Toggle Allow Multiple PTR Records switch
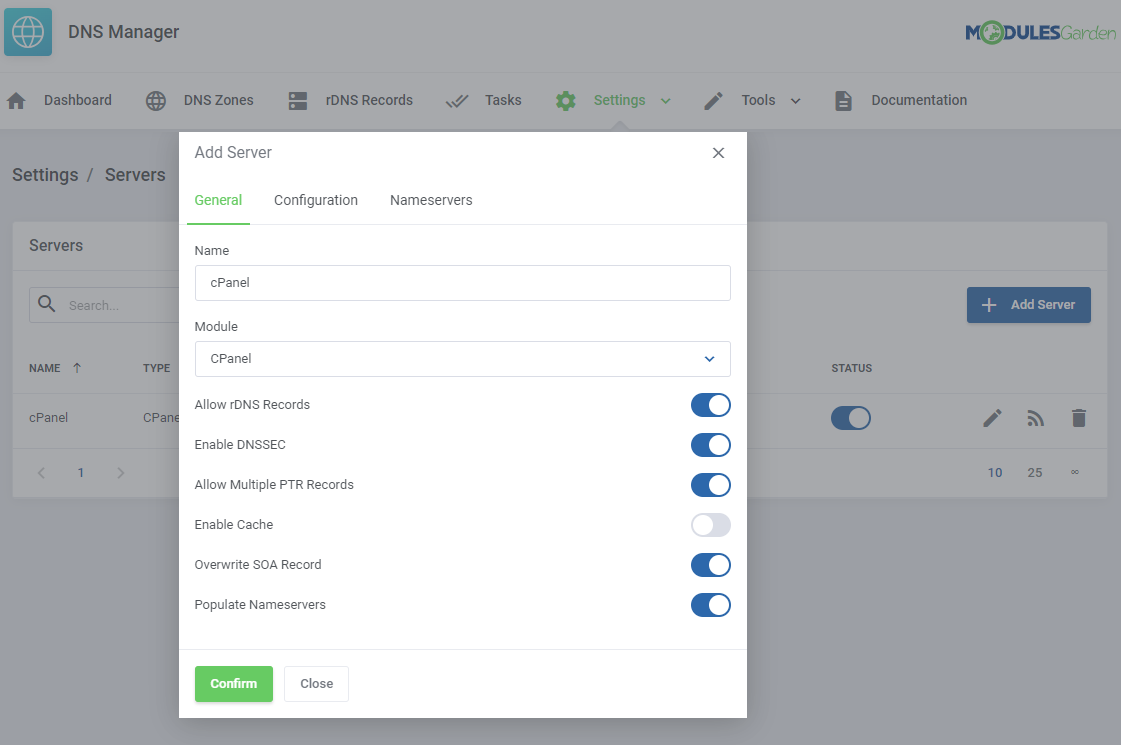 pyautogui.click(x=711, y=485)
